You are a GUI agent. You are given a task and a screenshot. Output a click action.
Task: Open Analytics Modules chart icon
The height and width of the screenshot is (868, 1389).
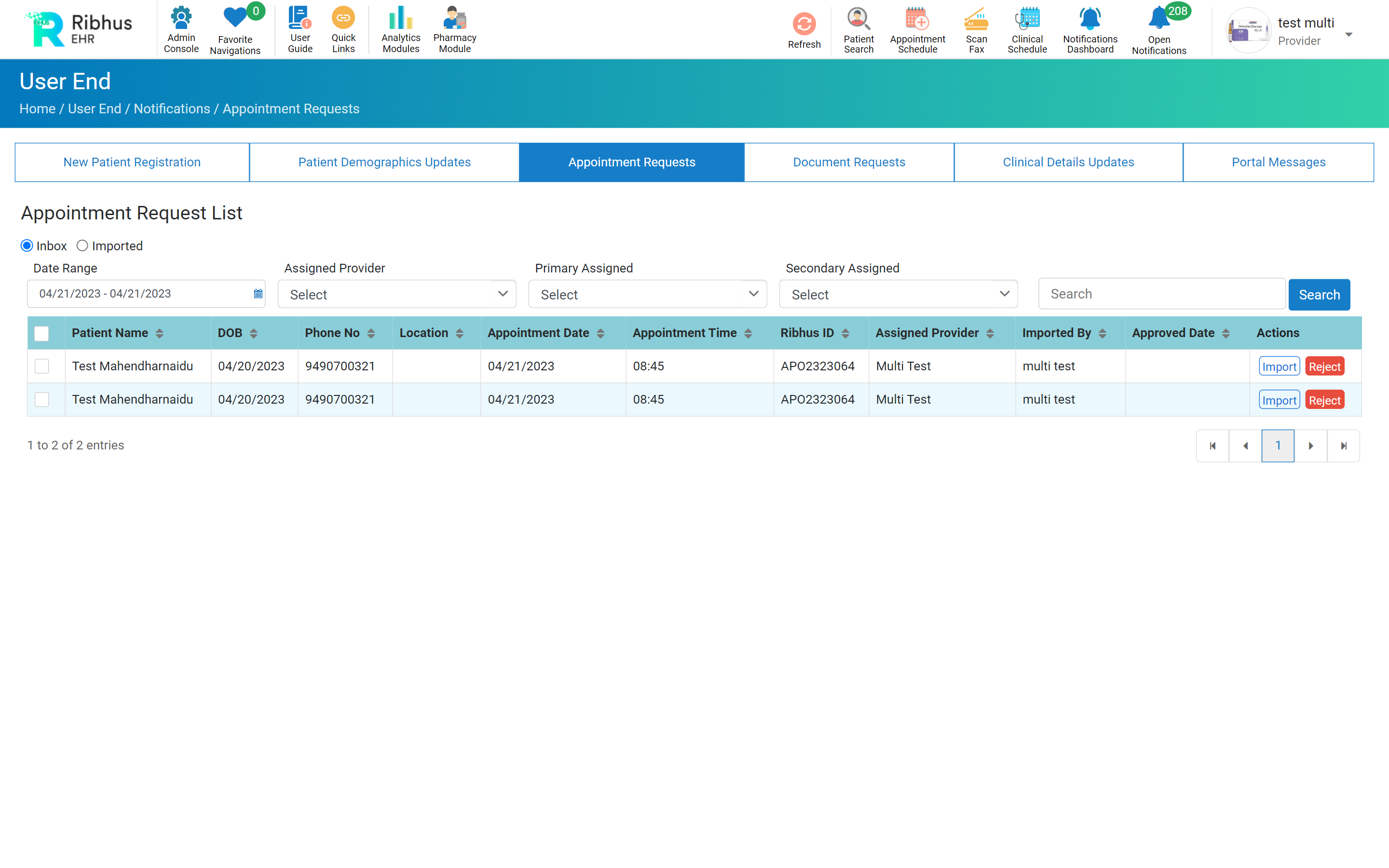[x=401, y=18]
